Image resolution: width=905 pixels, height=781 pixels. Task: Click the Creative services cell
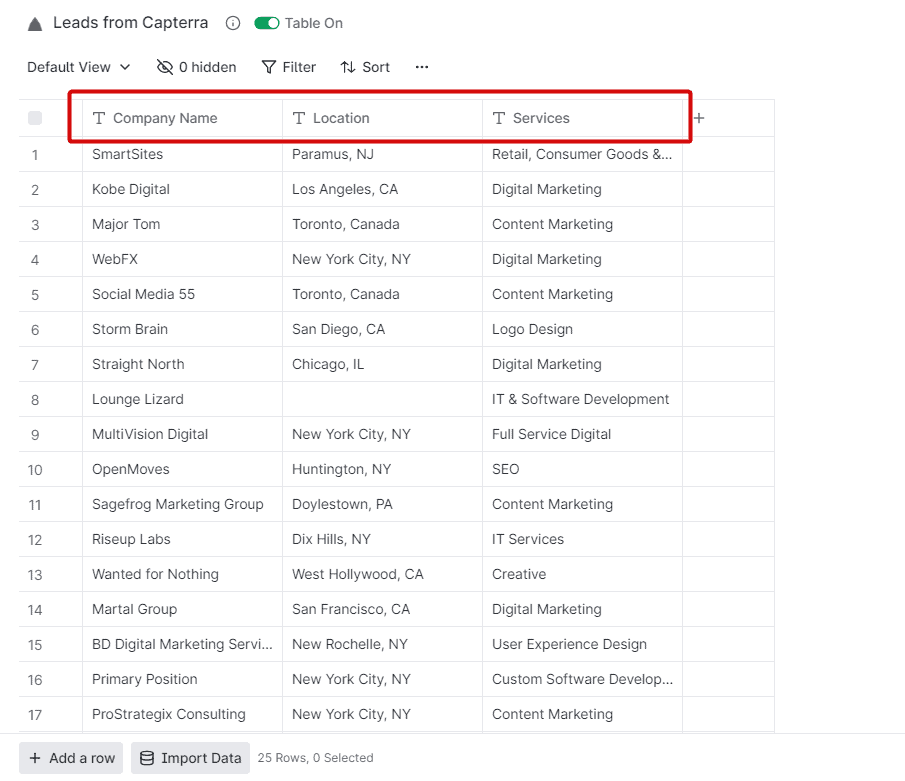pyautogui.click(x=582, y=574)
